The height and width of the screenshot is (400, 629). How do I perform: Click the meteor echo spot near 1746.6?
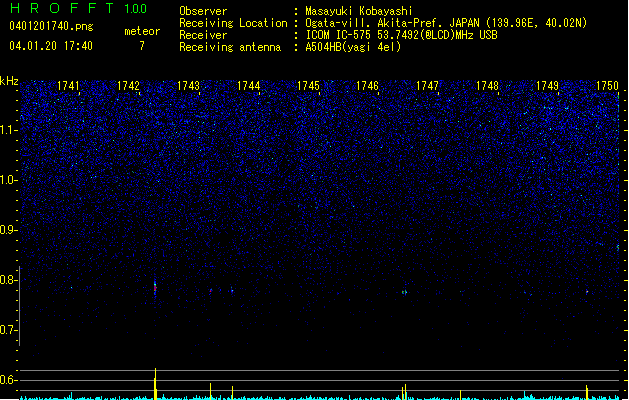coord(404,292)
